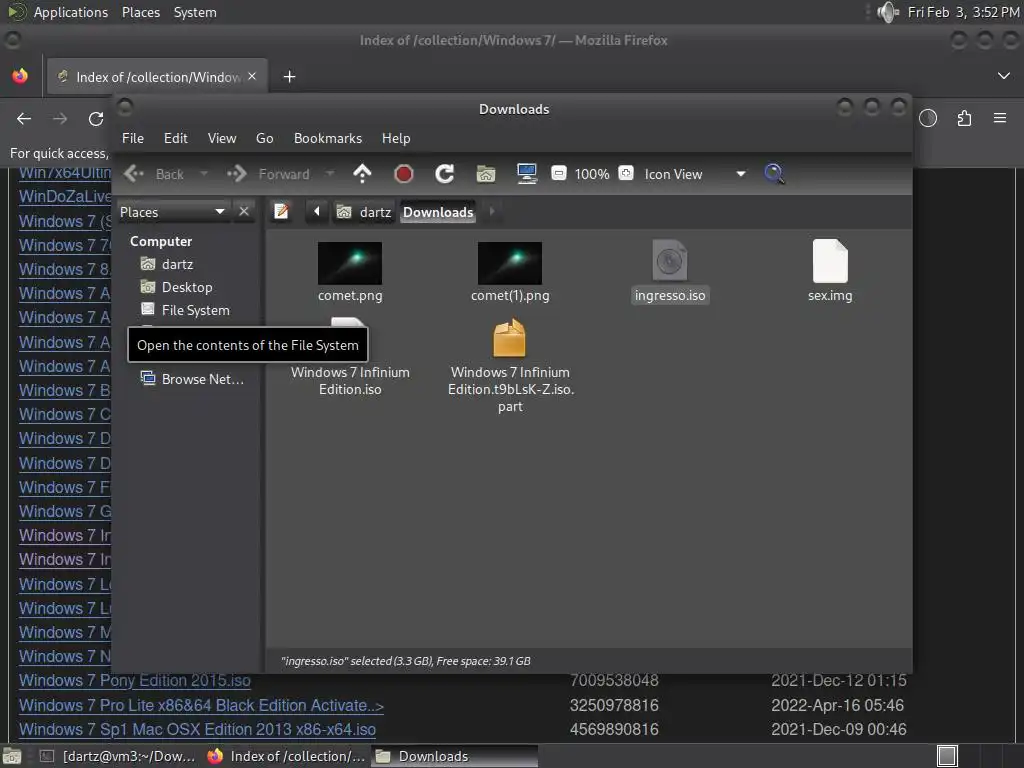Viewport: 1024px width, 768px height.
Task: Open new tab in Firefox
Action: (289, 76)
